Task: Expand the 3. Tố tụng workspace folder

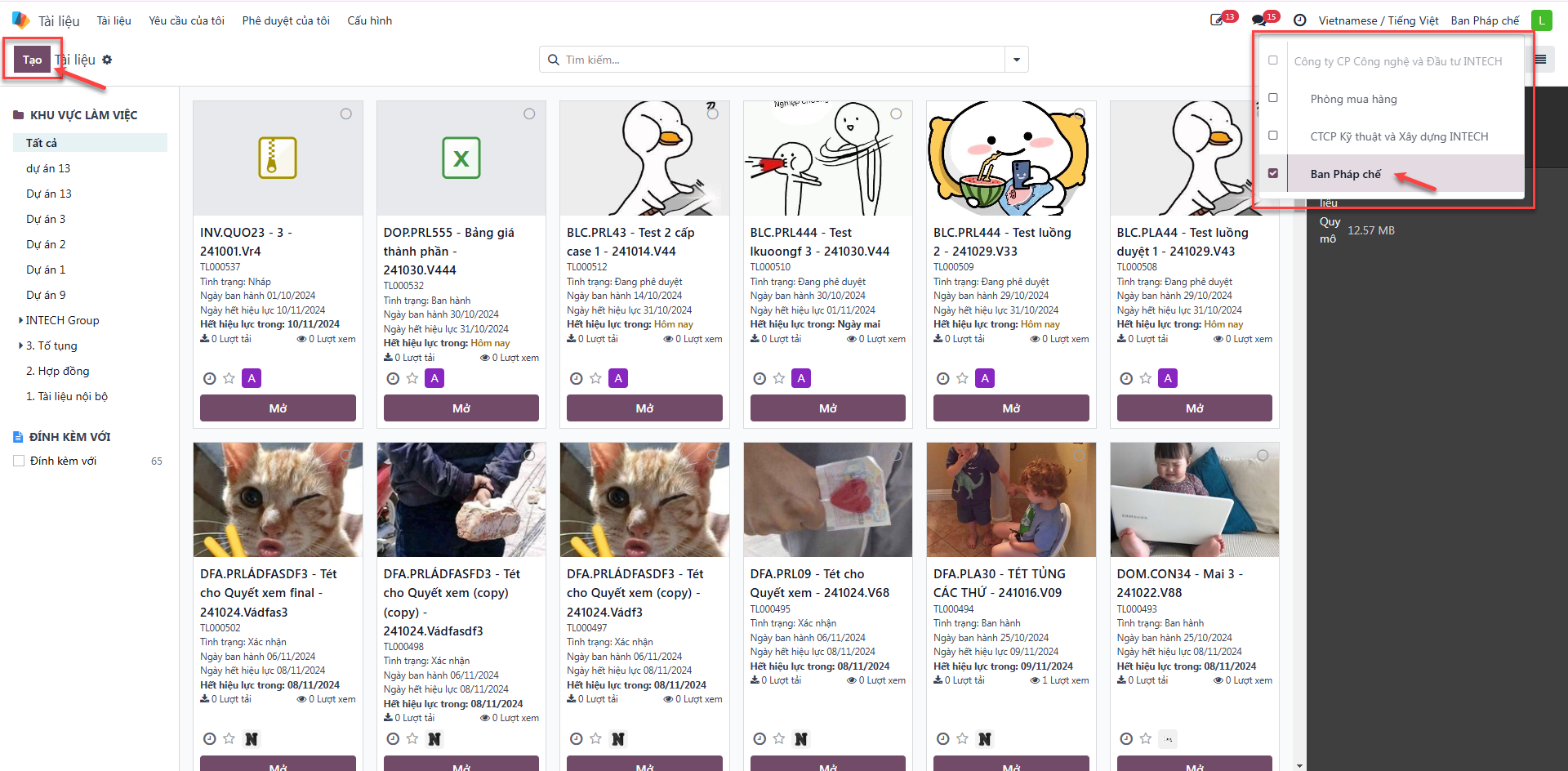Action: (x=20, y=345)
